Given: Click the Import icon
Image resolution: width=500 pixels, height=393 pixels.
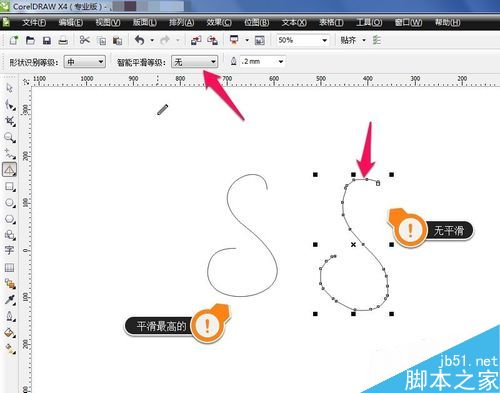Looking at the screenshot, I should [196, 40].
